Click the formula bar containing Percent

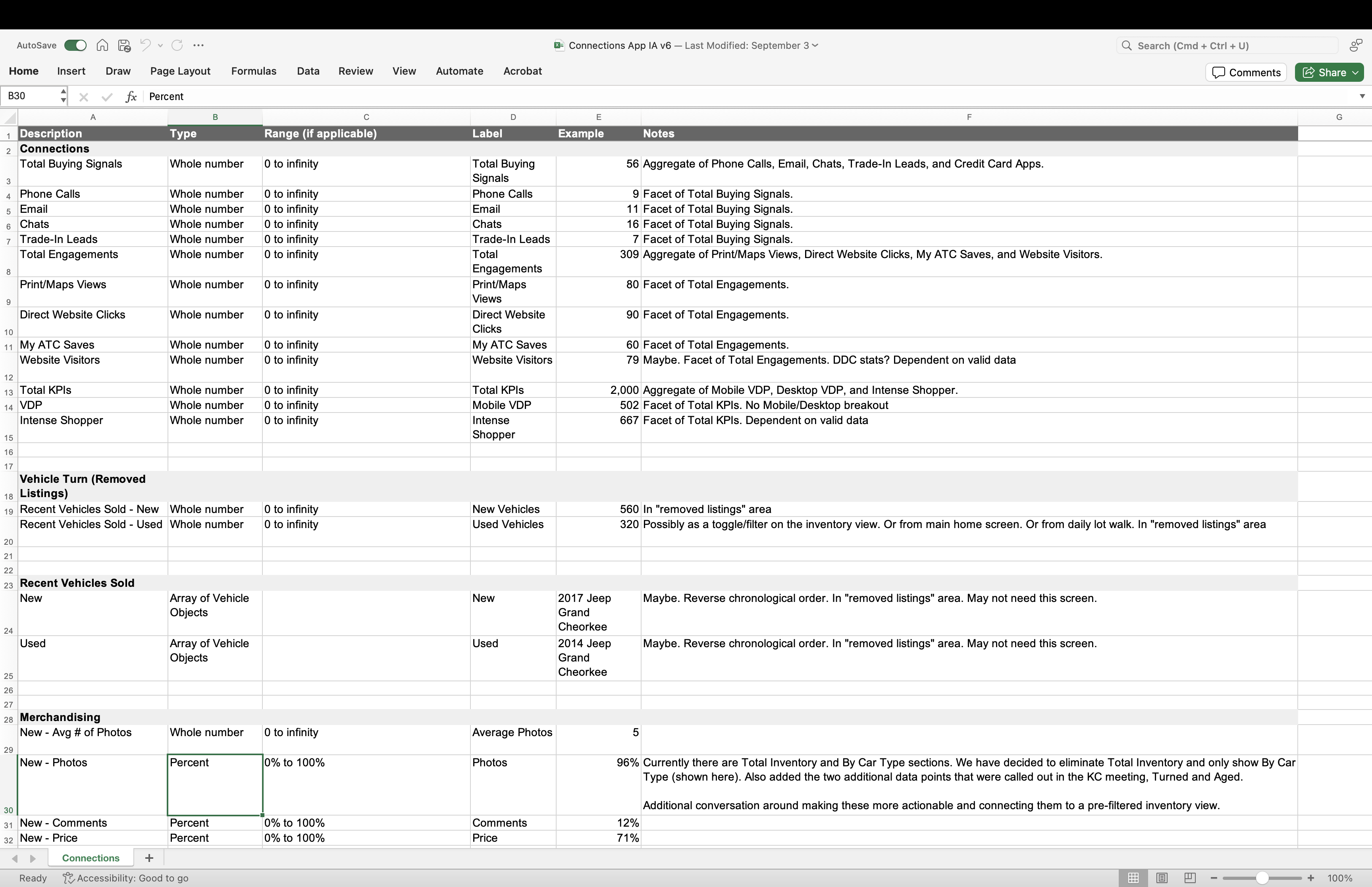[748, 96]
